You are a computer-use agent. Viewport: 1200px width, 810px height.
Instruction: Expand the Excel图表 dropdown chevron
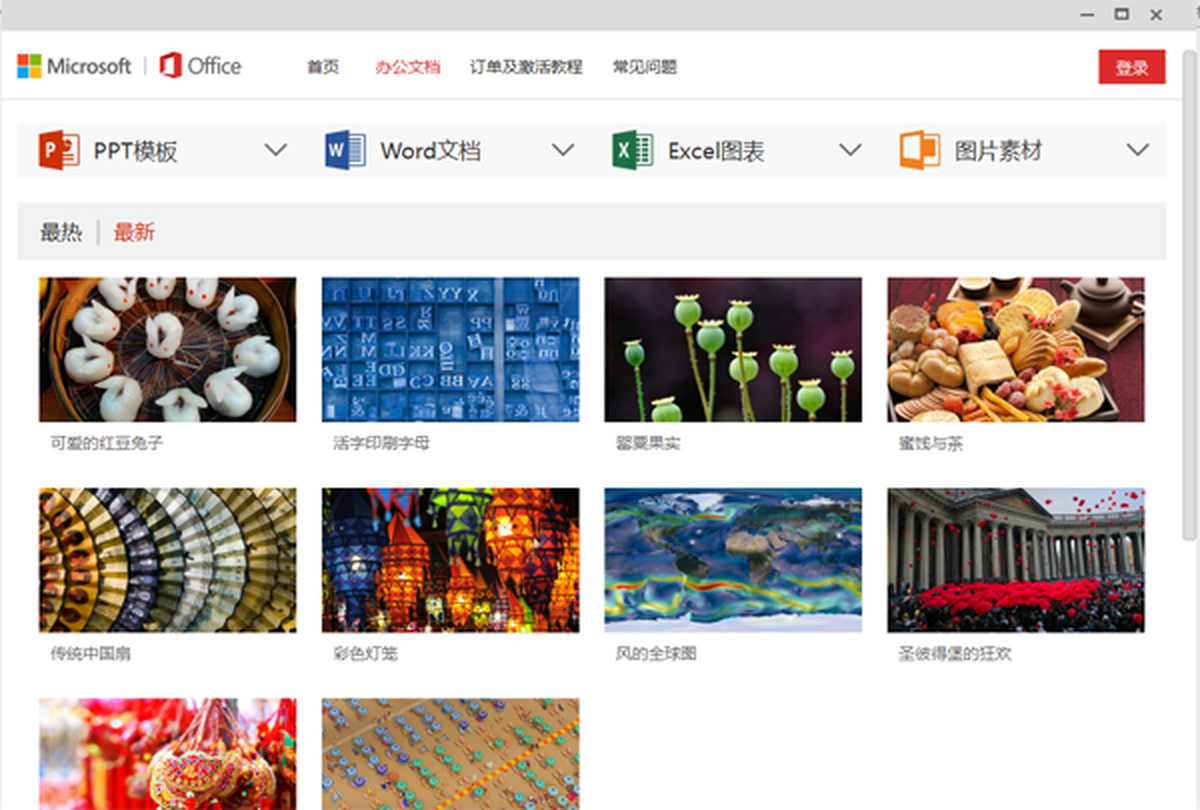point(850,150)
